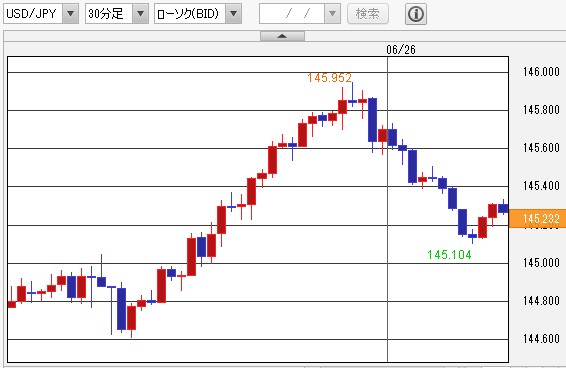The image size is (566, 368).
Task: Open the info icon button
Action: [x=416, y=14]
